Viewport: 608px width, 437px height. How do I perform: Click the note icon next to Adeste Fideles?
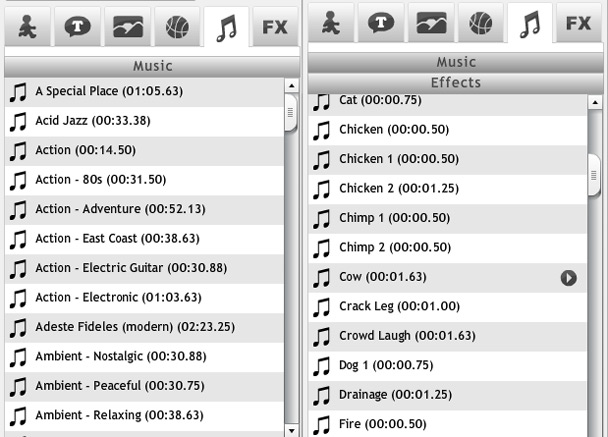18,327
